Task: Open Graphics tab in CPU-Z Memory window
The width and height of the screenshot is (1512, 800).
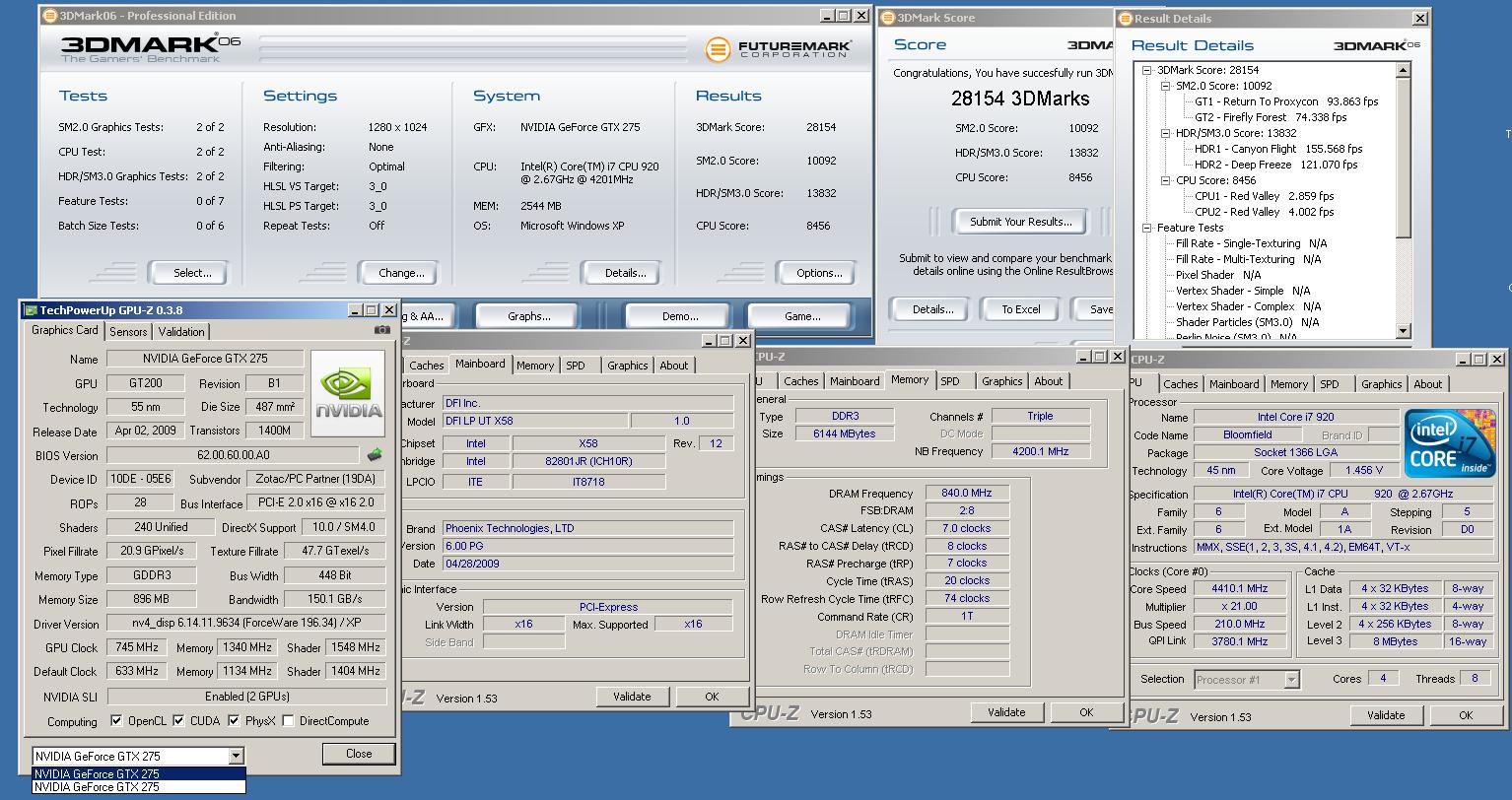Action: 1002,381
